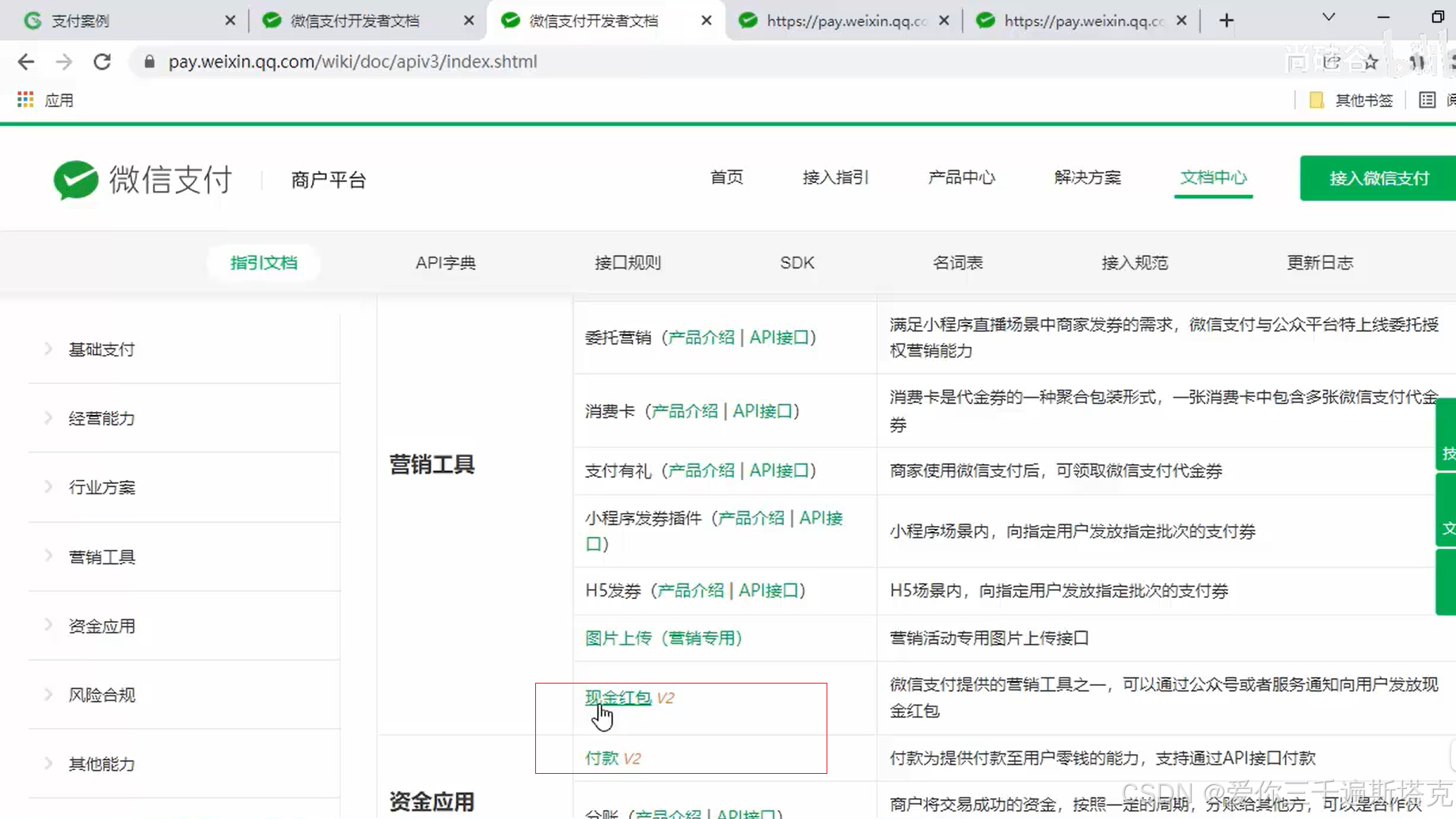Open the tab search chevron dropdown
The image size is (1456, 819).
click(x=1328, y=17)
